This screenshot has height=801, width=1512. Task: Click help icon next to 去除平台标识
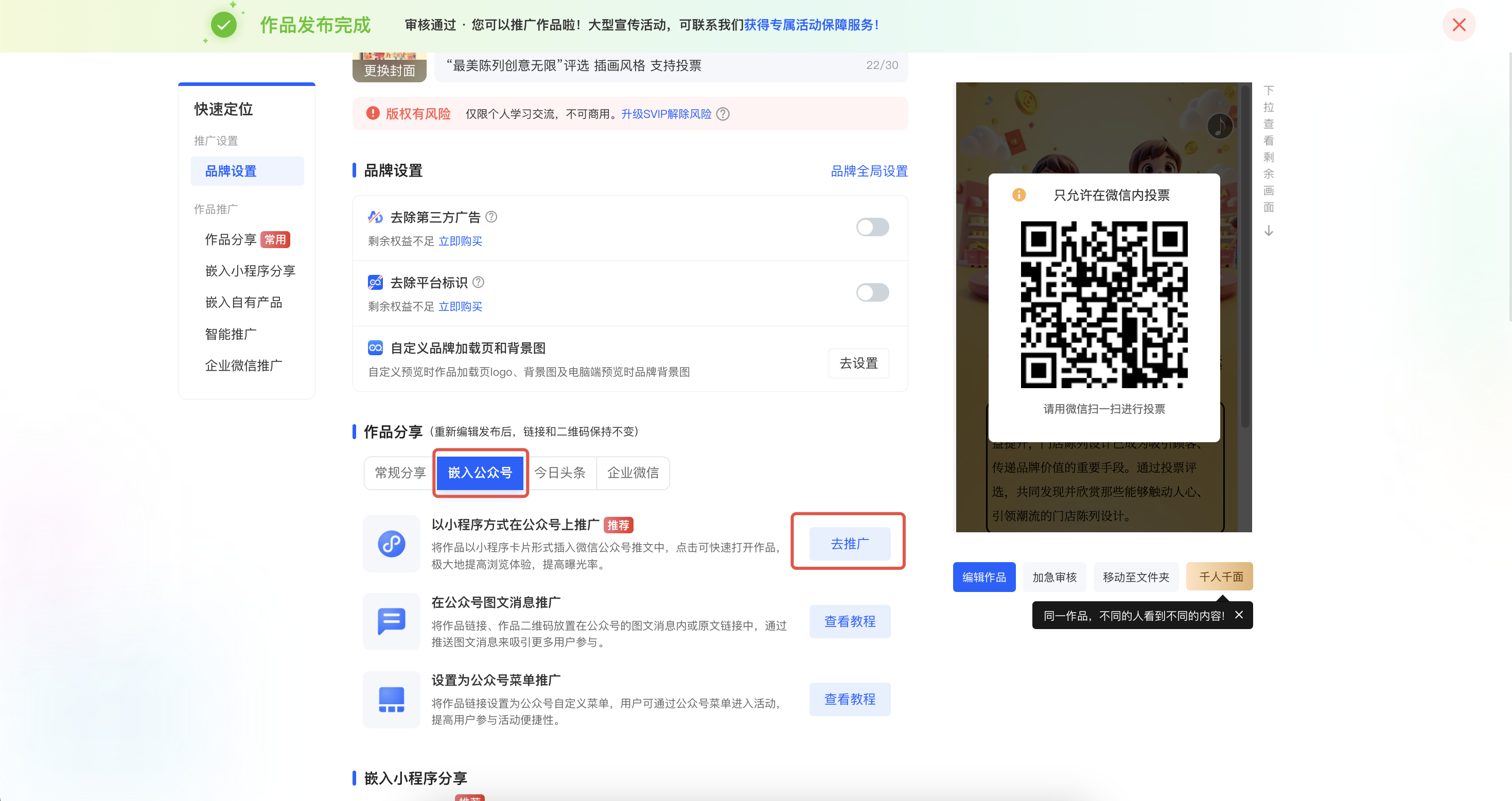click(x=479, y=282)
